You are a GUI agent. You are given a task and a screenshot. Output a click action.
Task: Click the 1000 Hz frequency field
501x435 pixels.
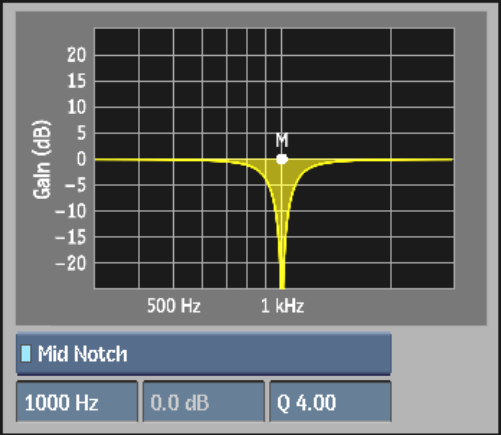[77, 402]
